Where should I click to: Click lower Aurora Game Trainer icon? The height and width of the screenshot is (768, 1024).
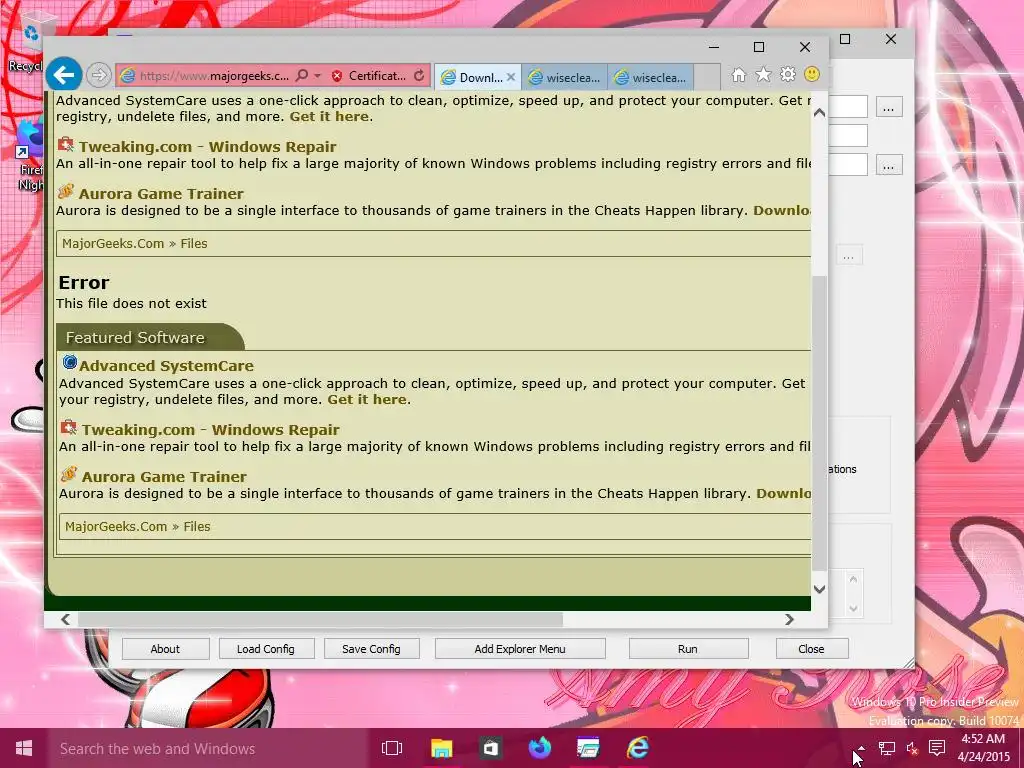click(69, 473)
